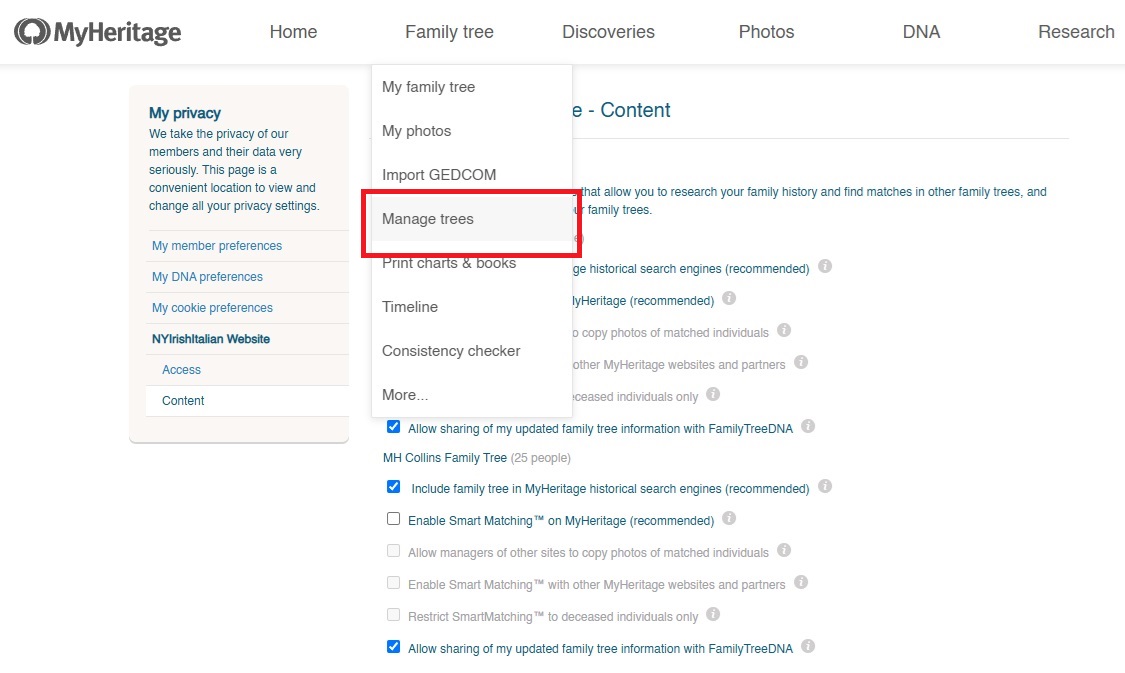Uncheck Allow sharing with FamilyTreeDNA checkbox under MH Collins
The image size is (1125, 673).
(x=393, y=646)
